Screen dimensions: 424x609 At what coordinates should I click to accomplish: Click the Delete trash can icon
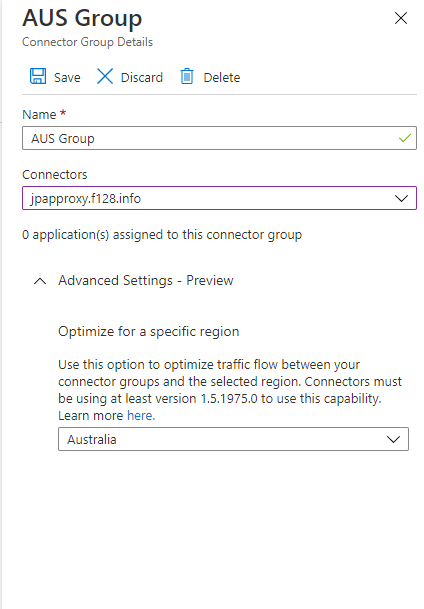click(187, 76)
